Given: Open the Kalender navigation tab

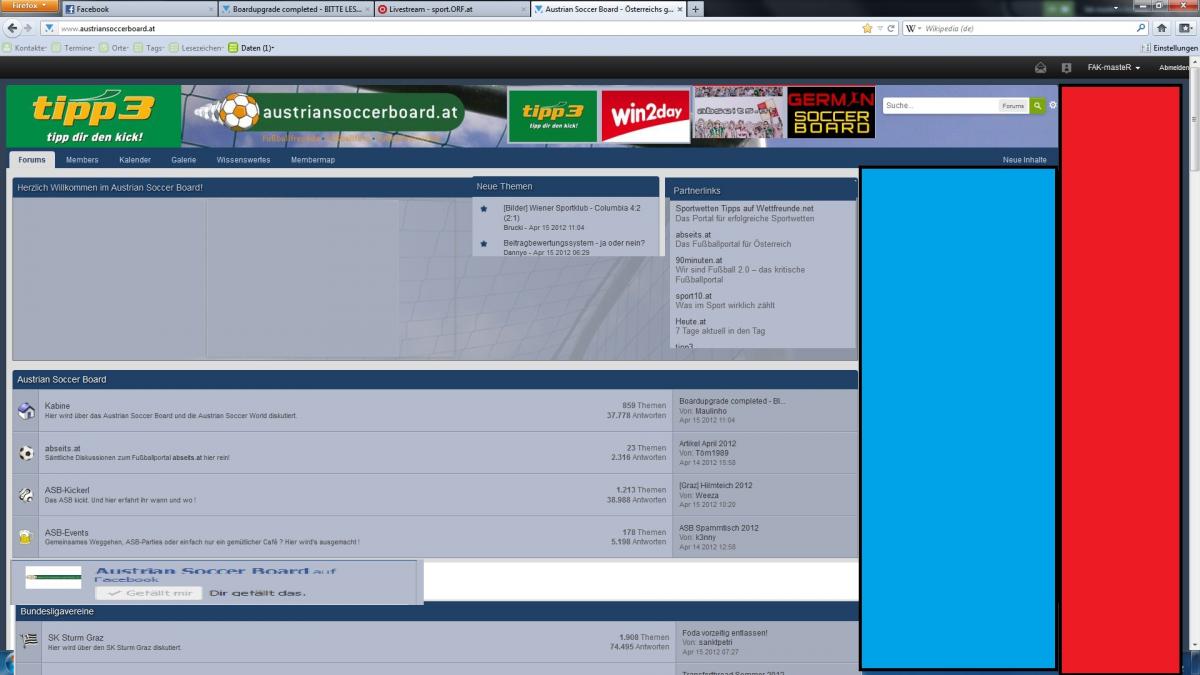Looking at the screenshot, I should 135,160.
